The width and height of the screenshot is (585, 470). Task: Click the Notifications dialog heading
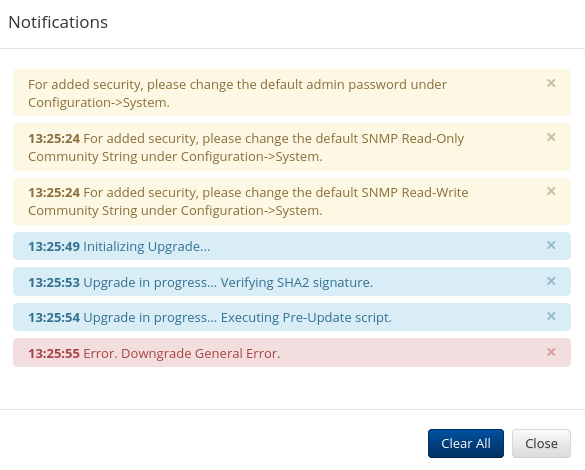click(x=58, y=22)
